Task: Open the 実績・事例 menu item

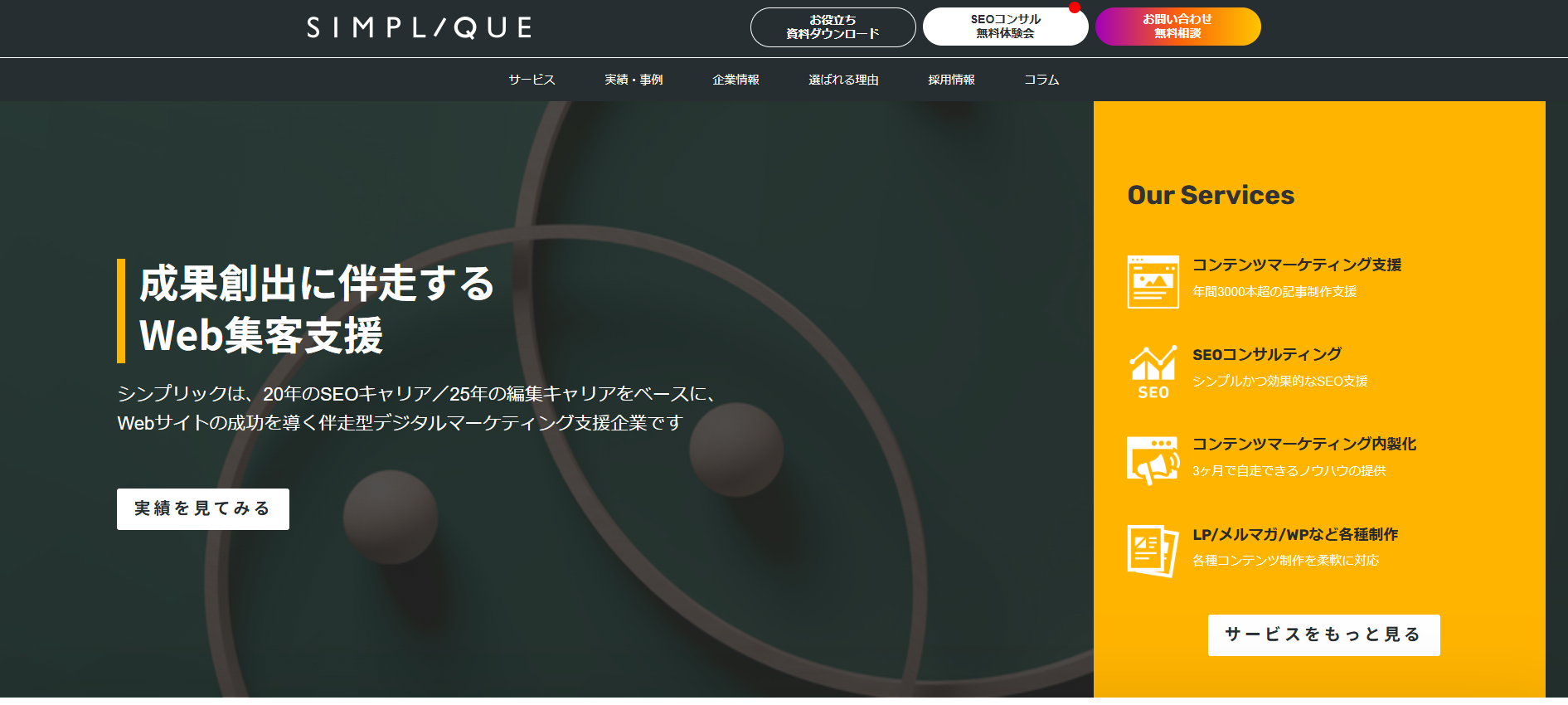Action: click(634, 80)
